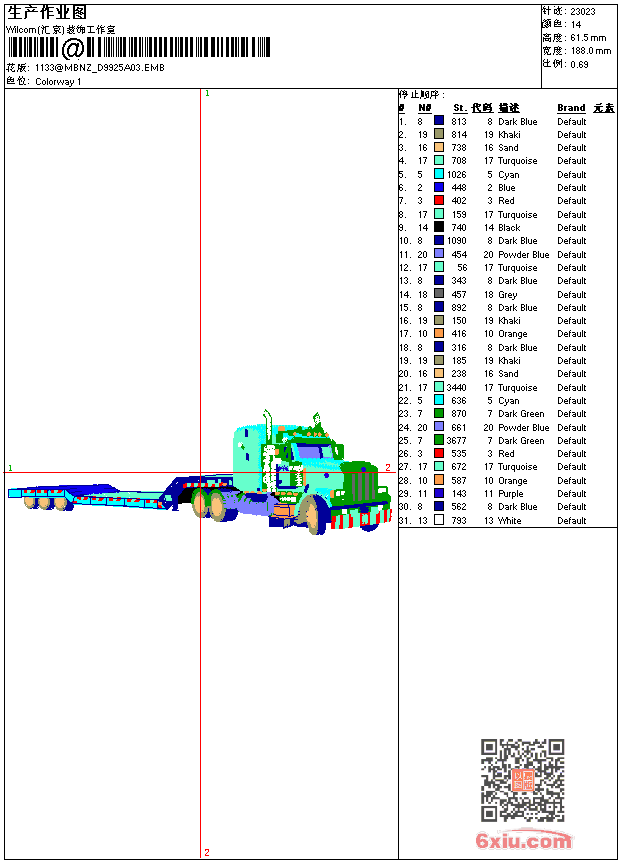Select 'Default' brand in the White row

point(572,520)
